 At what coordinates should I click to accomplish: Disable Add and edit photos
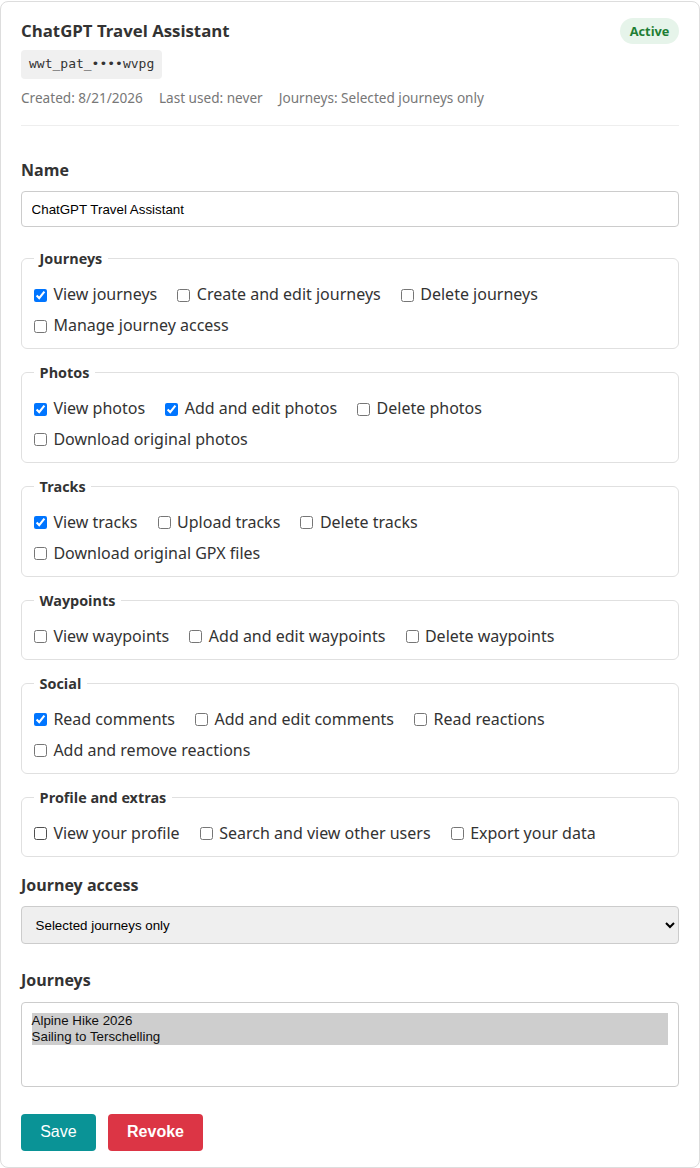pyautogui.click(x=171, y=409)
